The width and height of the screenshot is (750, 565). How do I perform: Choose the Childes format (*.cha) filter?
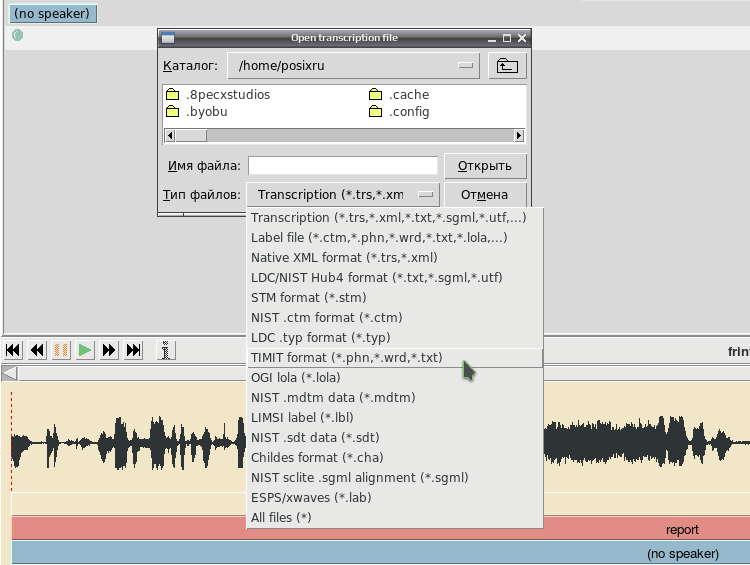click(395, 458)
